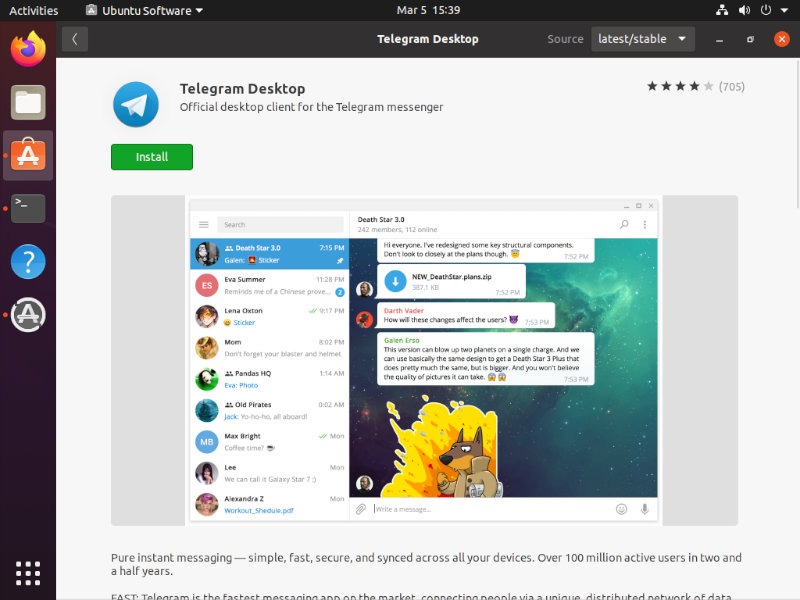Image resolution: width=800 pixels, height=600 pixels.
Task: Open the Files app from the dock
Action: point(26,101)
